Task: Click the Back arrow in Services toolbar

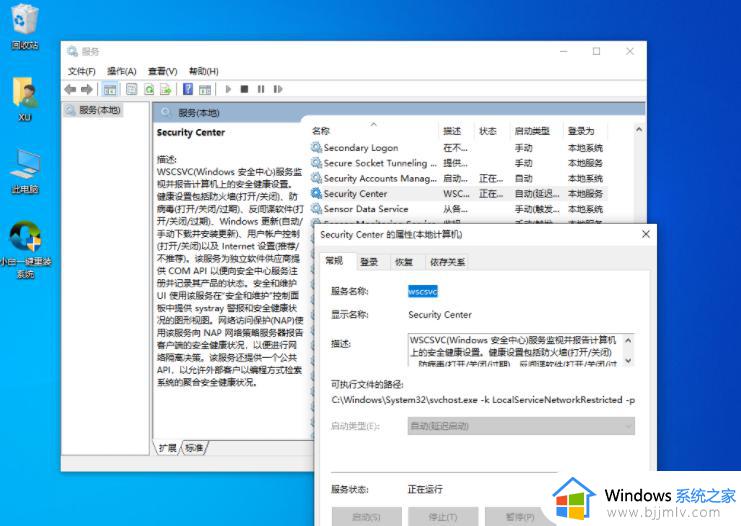Action: coord(70,89)
